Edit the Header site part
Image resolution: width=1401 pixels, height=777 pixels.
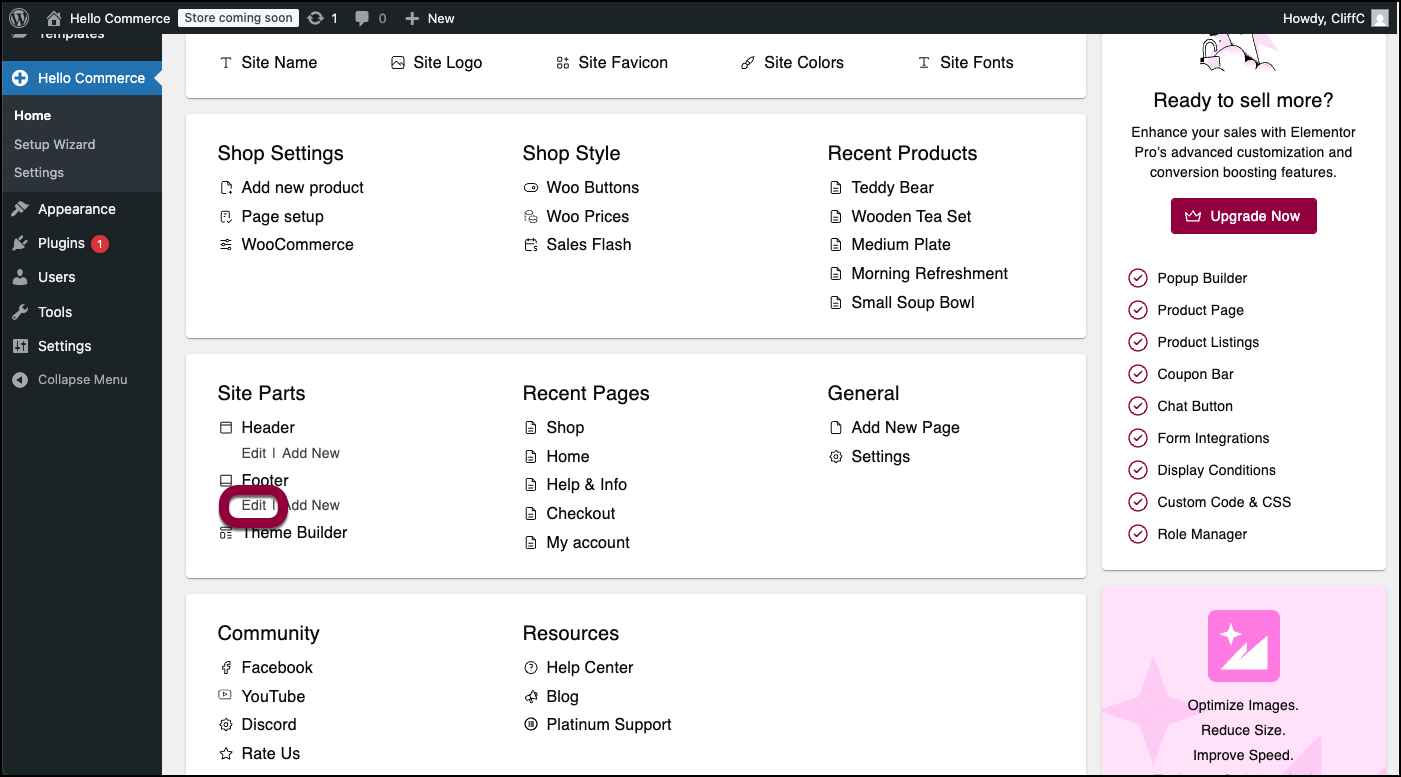[254, 453]
